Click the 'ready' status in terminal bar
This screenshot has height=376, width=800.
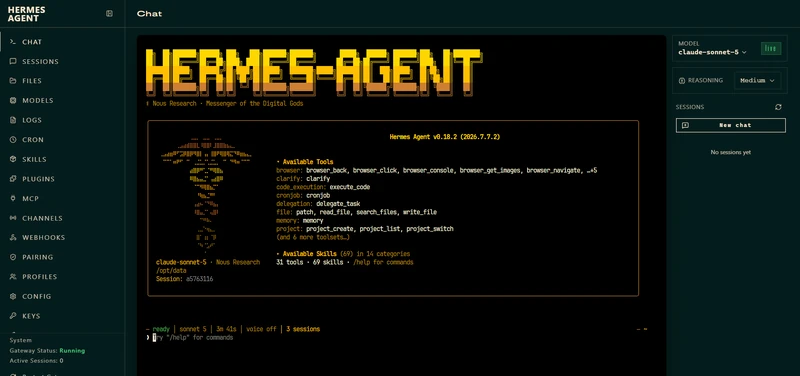click(161, 329)
